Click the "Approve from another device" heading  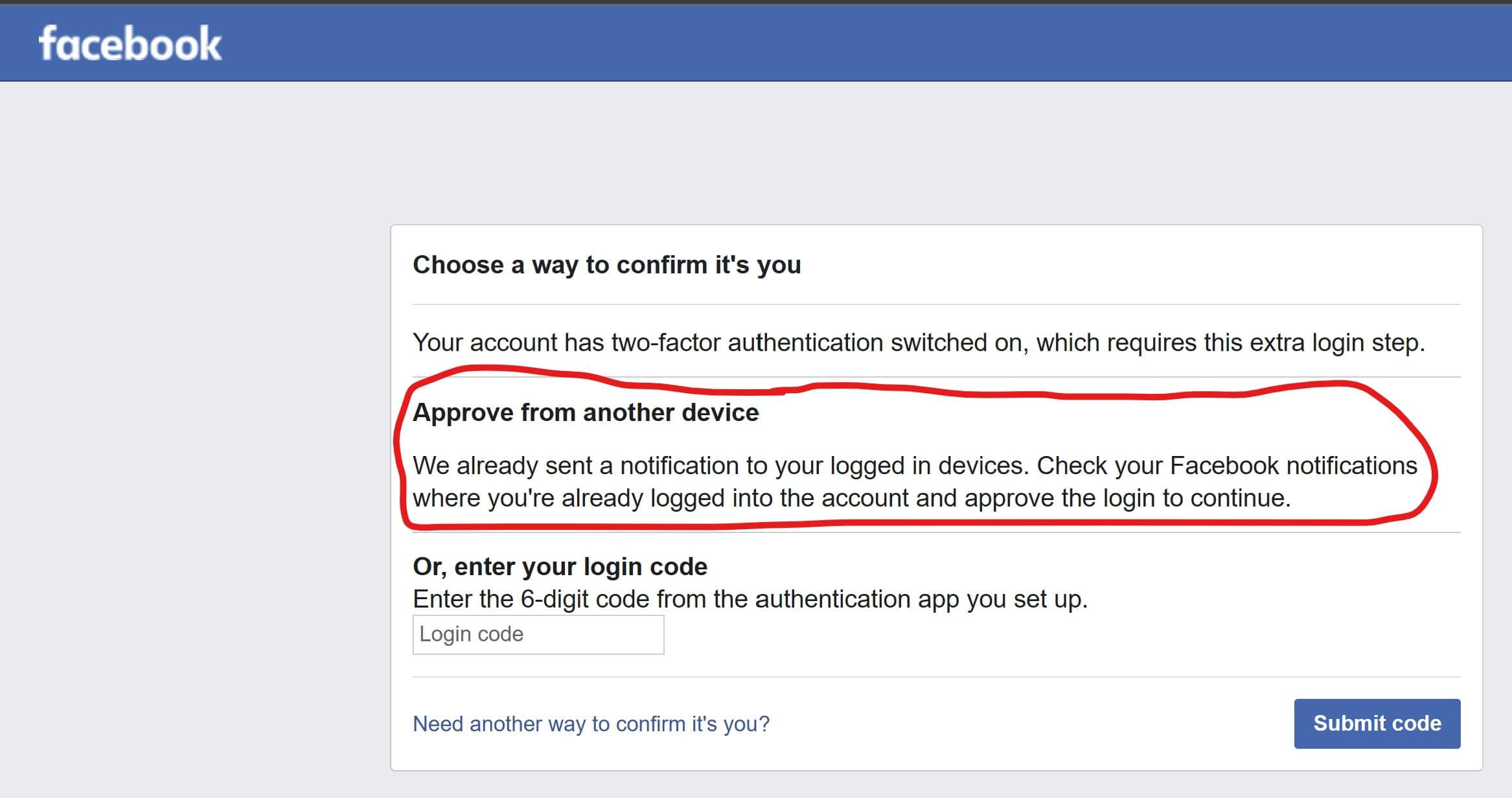point(586,413)
